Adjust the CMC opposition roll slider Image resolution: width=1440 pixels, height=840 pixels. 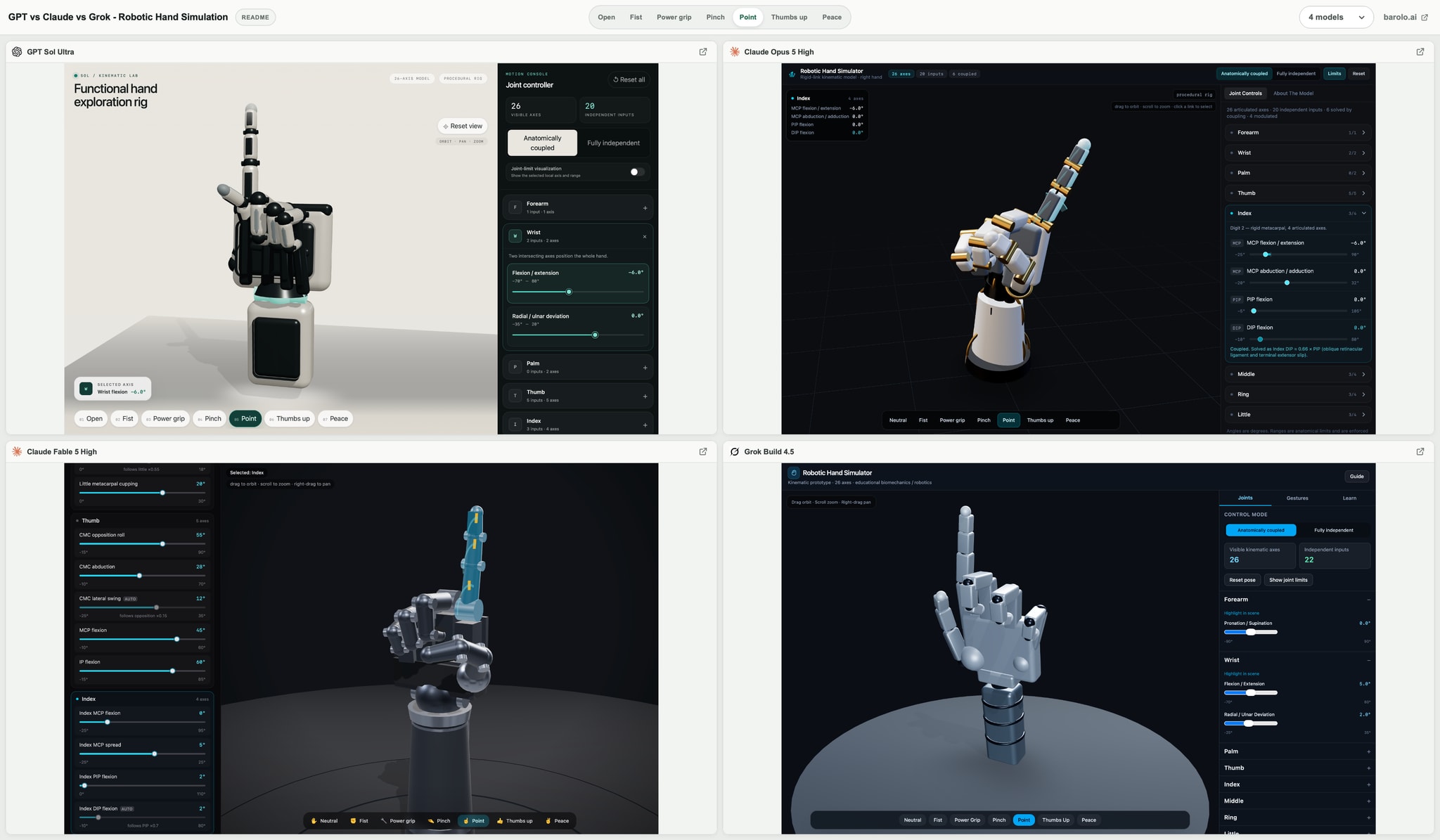pyautogui.click(x=142, y=544)
